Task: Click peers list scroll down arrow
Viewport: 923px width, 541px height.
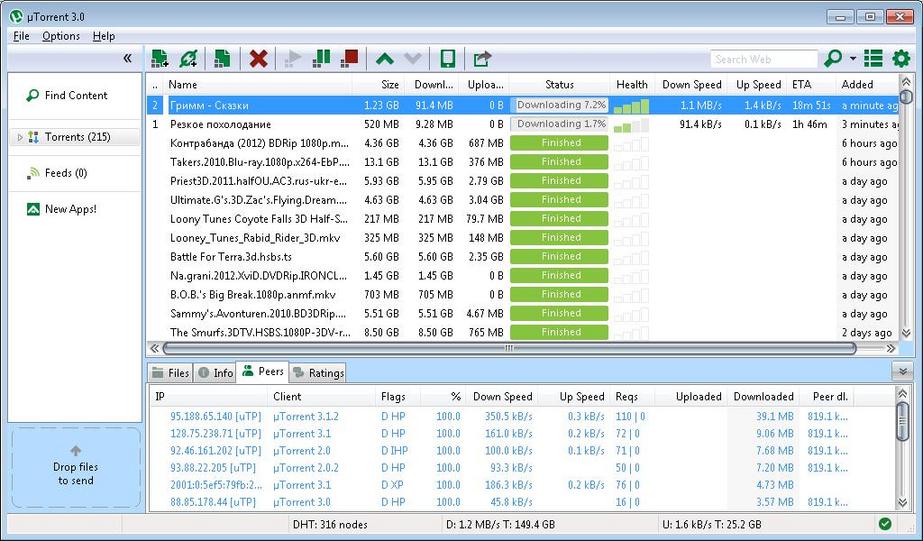Action: [902, 502]
